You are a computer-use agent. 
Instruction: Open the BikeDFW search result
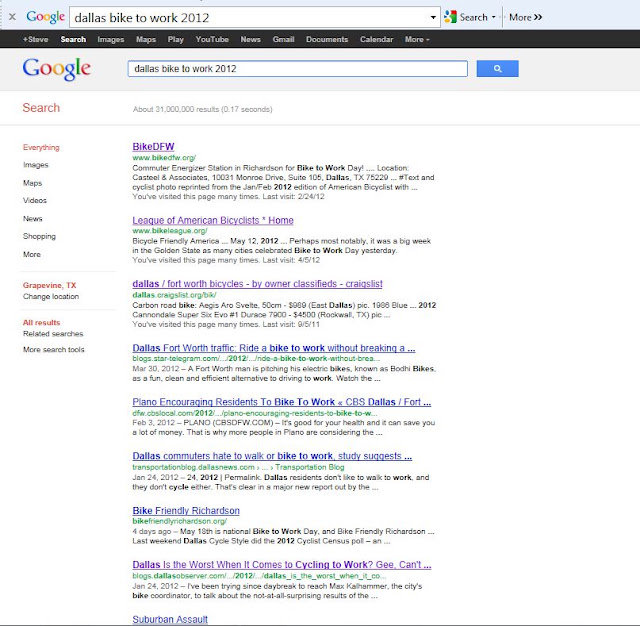pyautogui.click(x=153, y=147)
